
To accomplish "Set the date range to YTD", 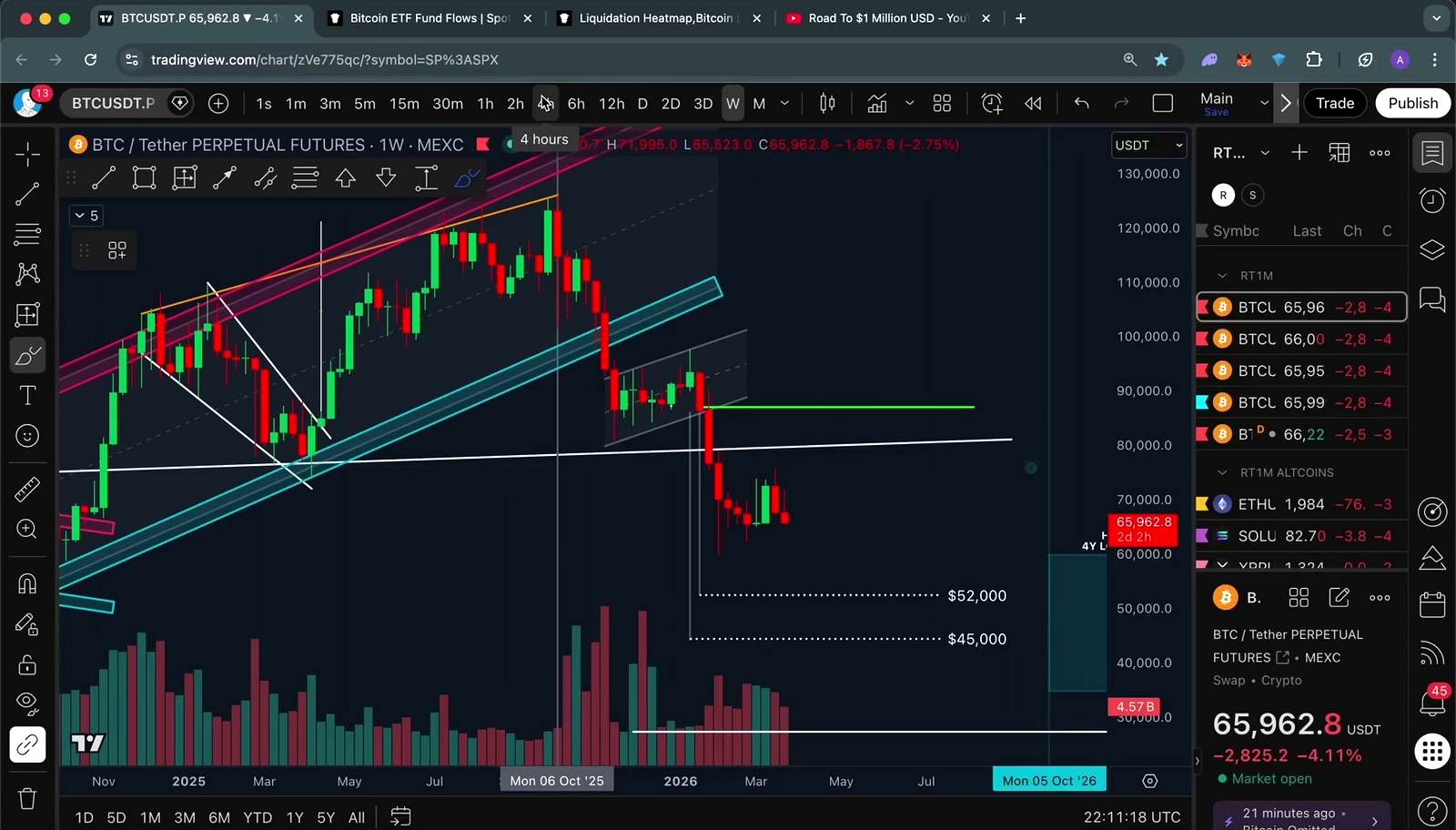I will (258, 817).
